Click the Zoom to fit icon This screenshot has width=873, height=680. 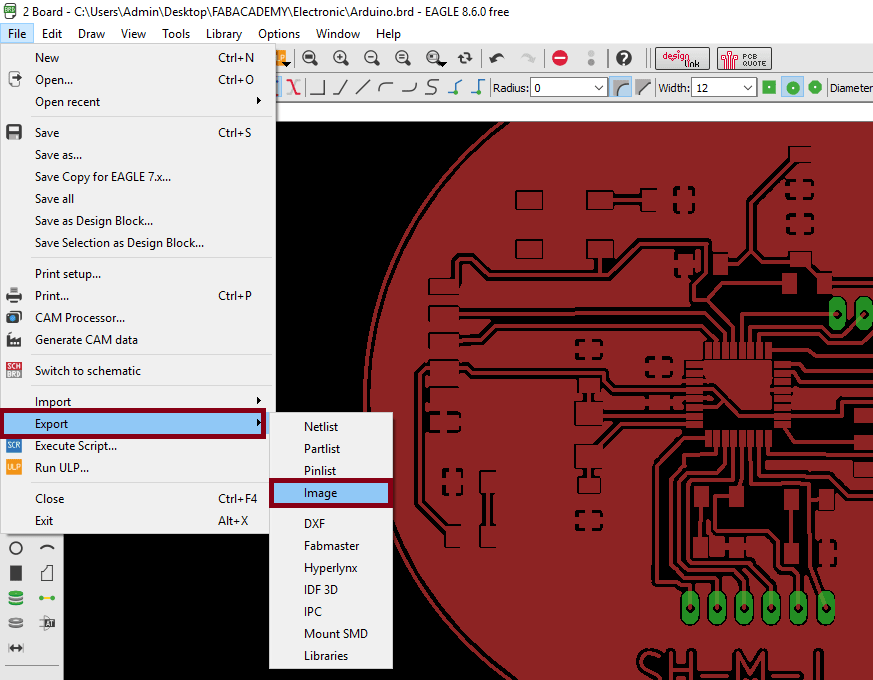tap(310, 58)
